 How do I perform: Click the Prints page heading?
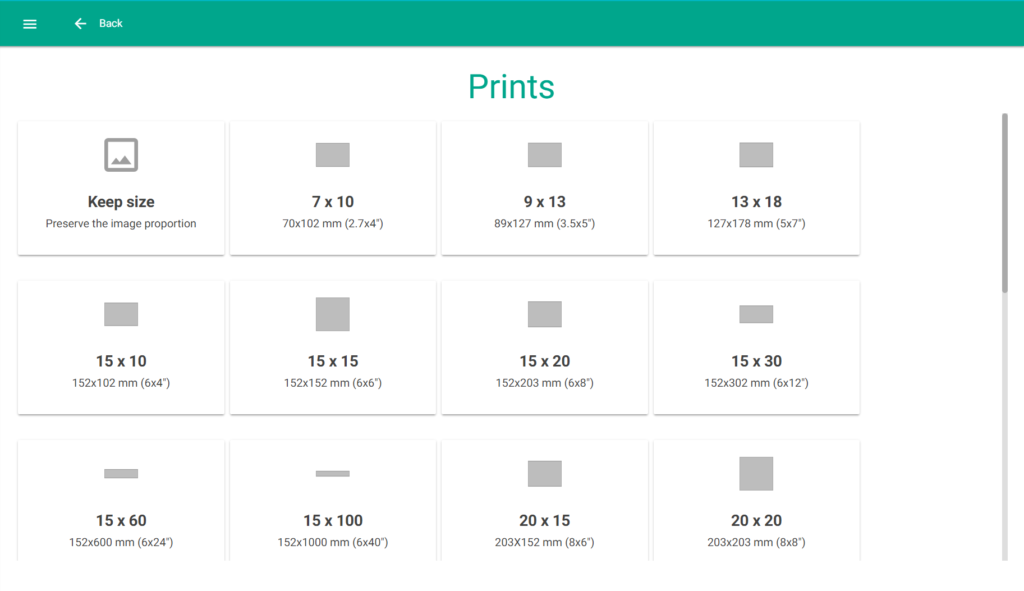pyautogui.click(x=511, y=87)
